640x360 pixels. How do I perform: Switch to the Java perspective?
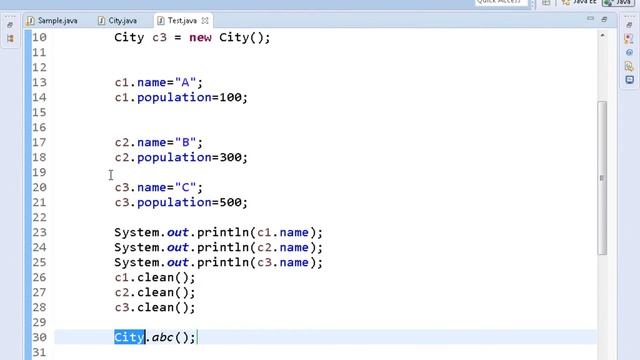(618, 2)
